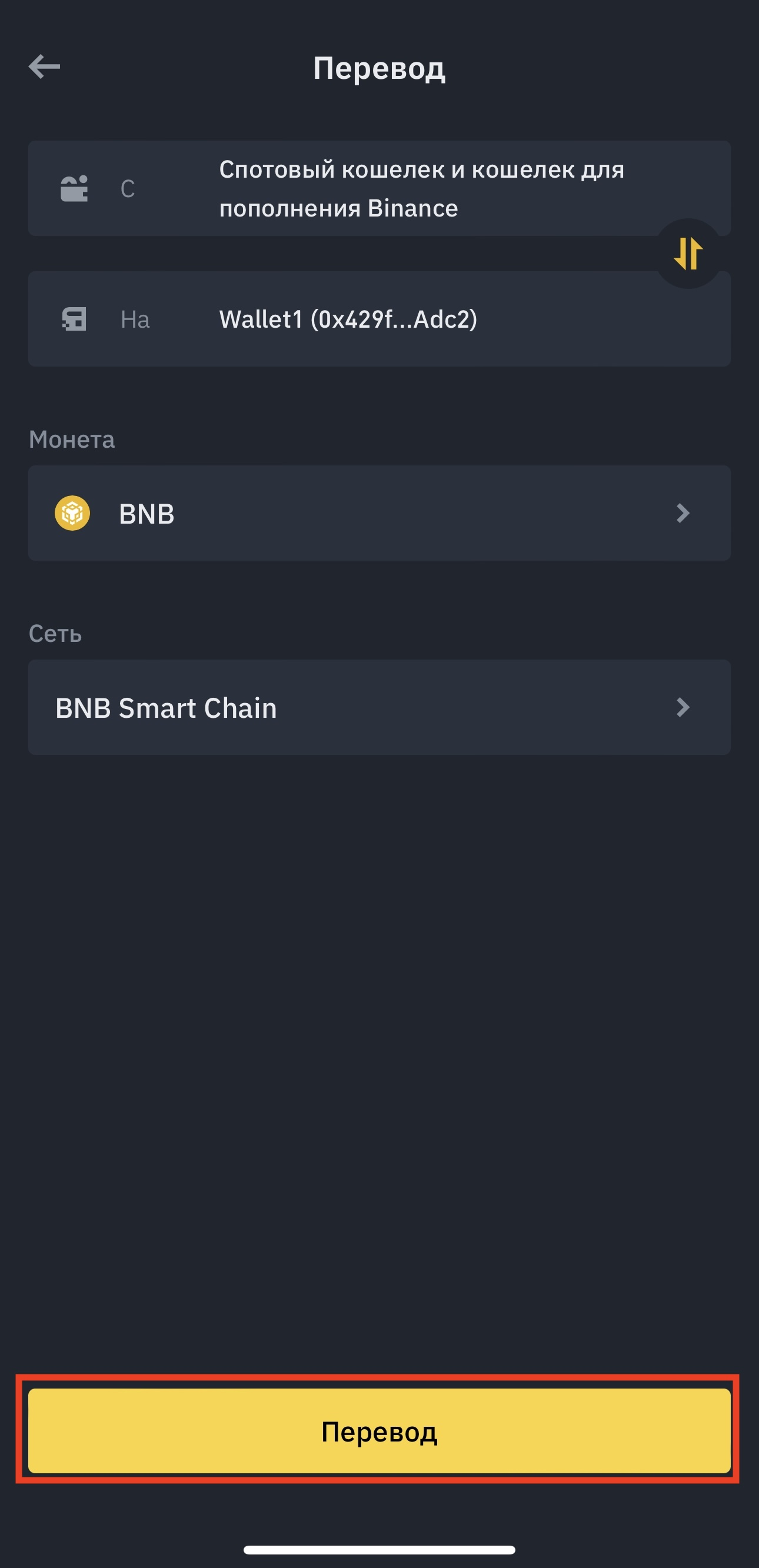Select the Спотовый кошелек source row

tap(379, 188)
